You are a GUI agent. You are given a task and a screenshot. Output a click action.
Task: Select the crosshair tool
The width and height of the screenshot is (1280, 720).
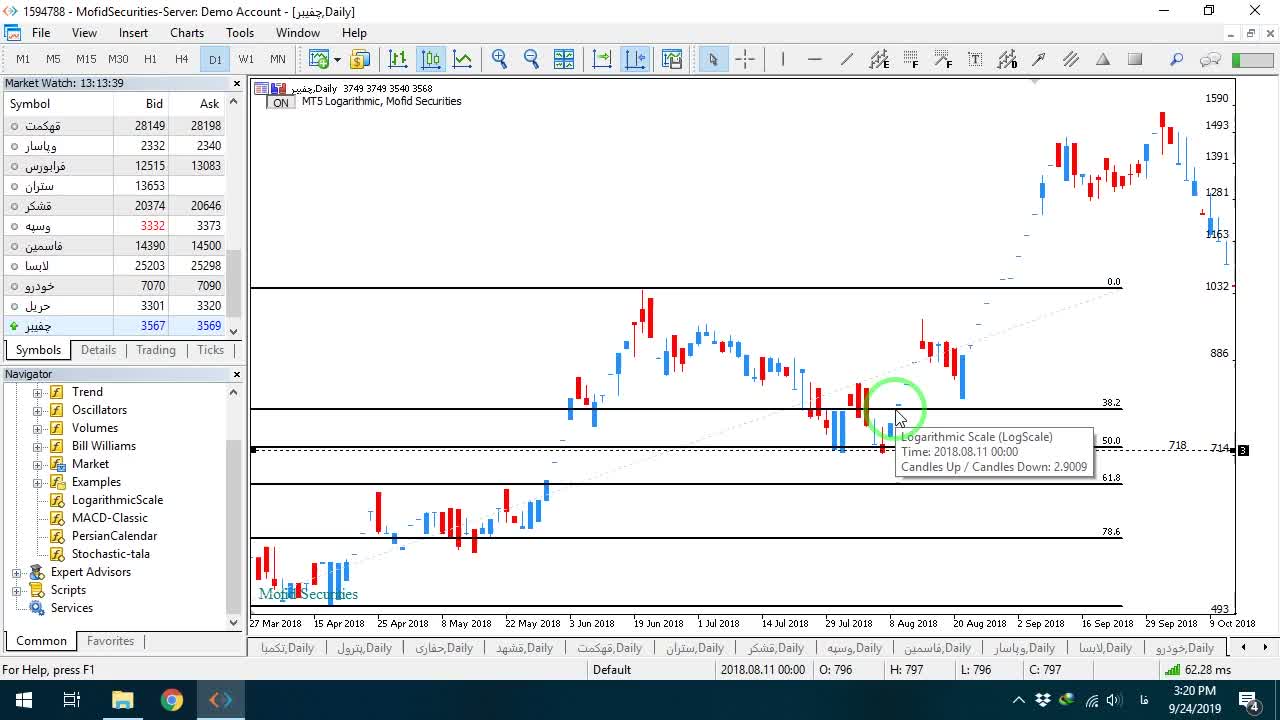(x=745, y=59)
